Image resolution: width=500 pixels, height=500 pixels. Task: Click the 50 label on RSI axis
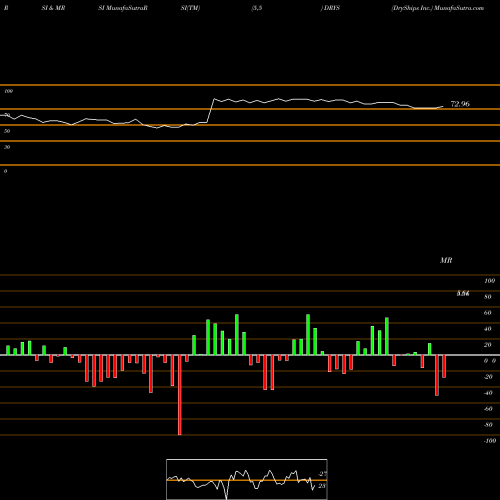coord(7,131)
